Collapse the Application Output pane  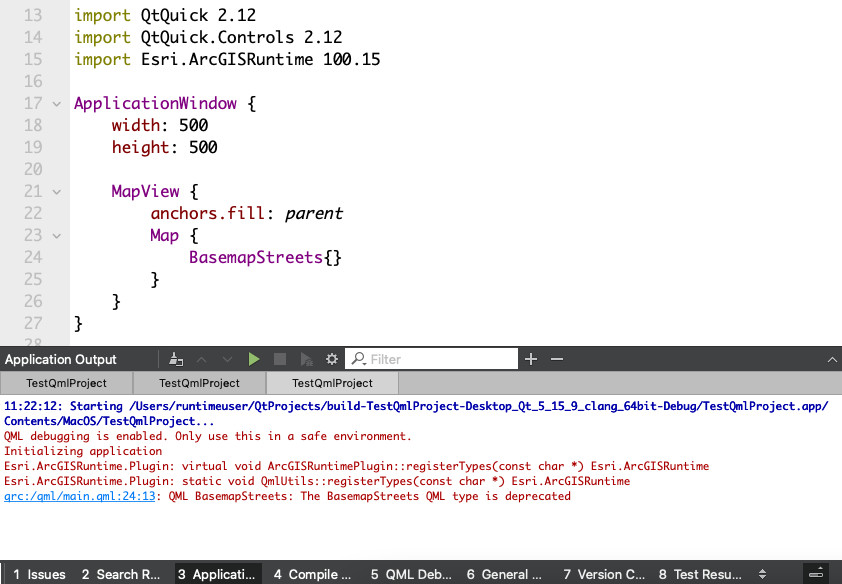[831, 358]
